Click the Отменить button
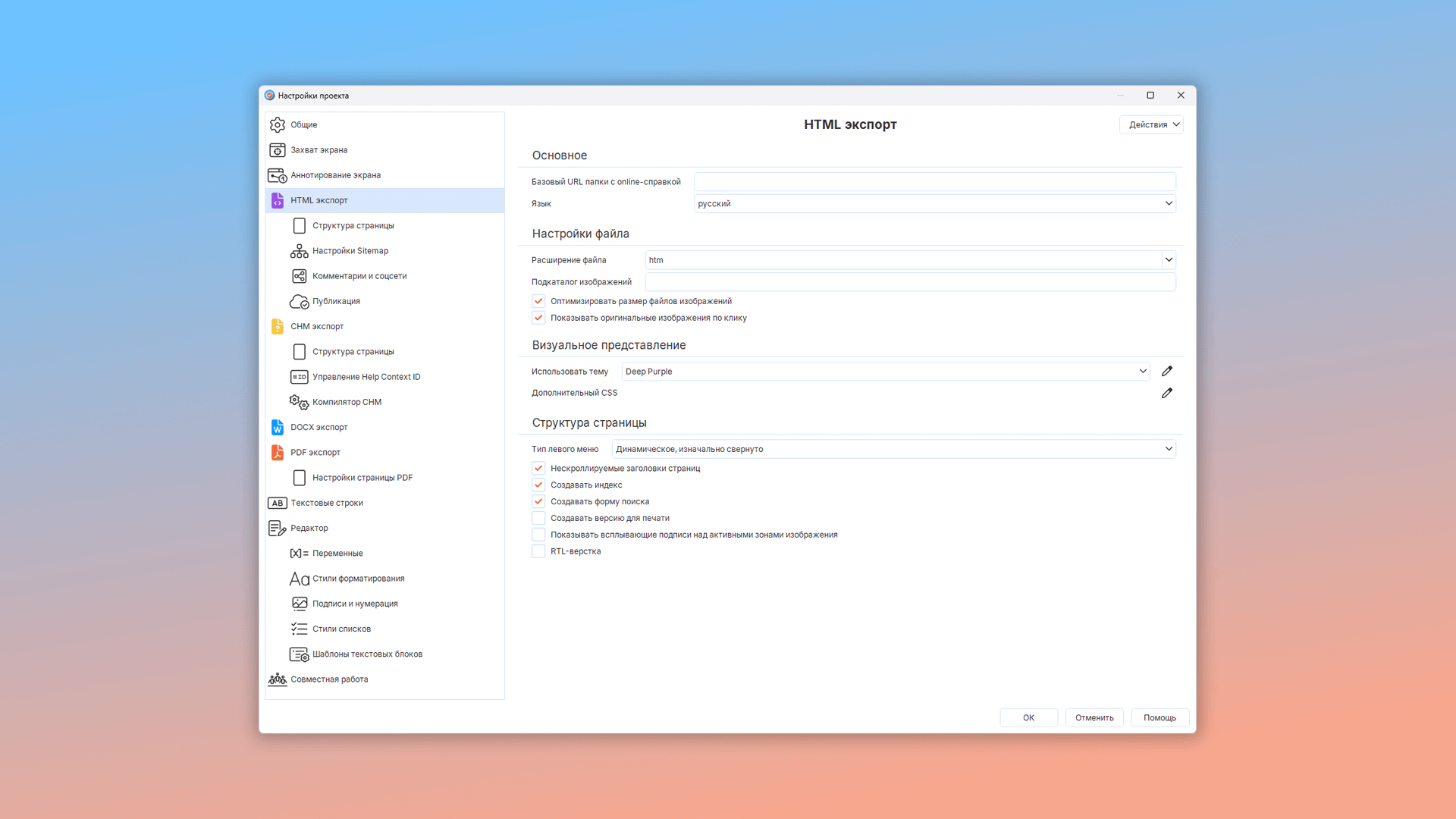The width and height of the screenshot is (1456, 819). [1094, 717]
